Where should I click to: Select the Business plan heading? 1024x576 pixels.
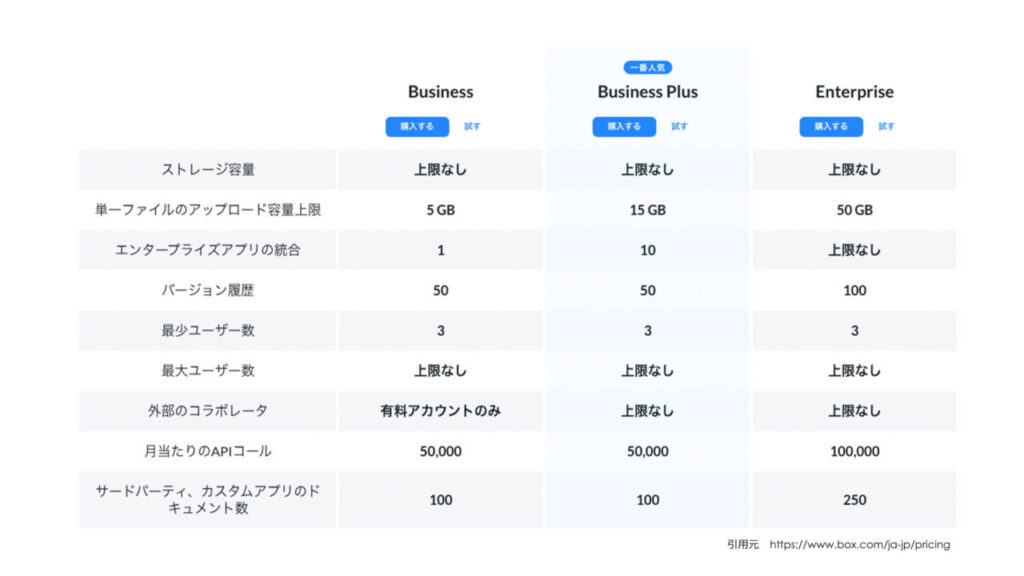coord(441,91)
